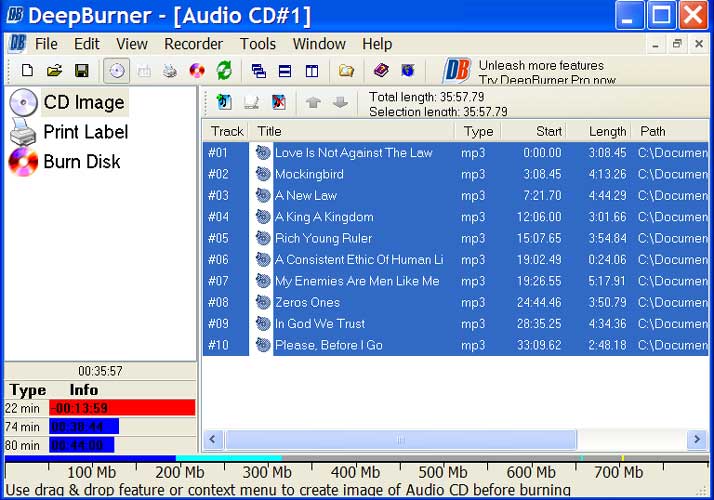Minimize the inner Audio CD document window
This screenshot has height=500, width=714.
(655, 45)
